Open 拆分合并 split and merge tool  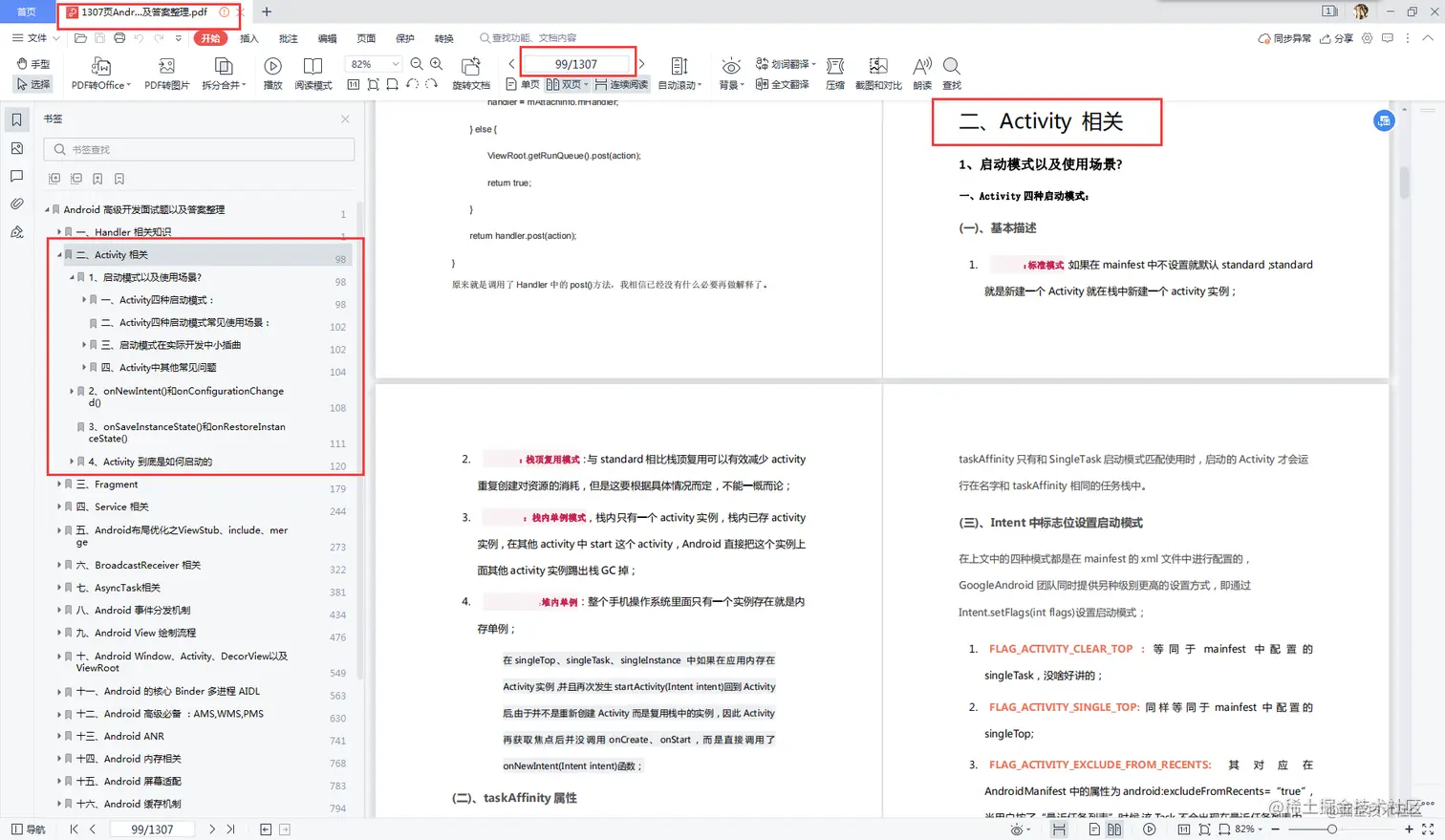tap(224, 74)
